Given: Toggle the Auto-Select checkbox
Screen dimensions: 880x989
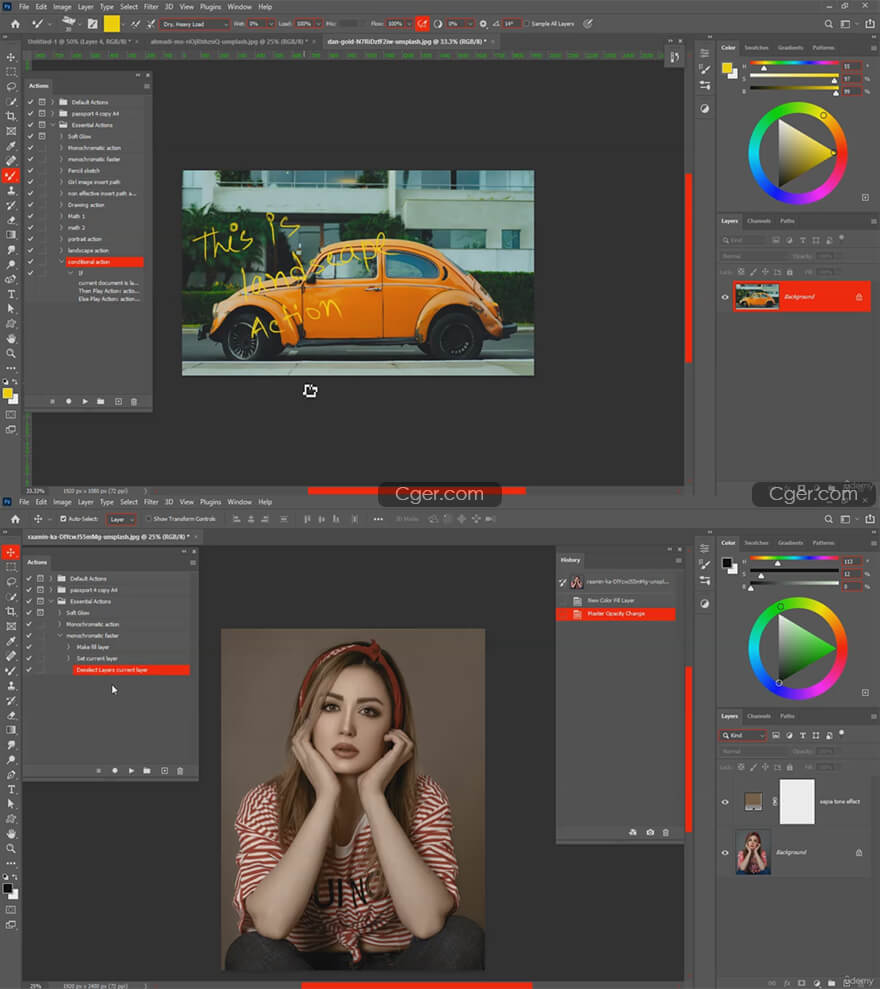Looking at the screenshot, I should coord(63,519).
